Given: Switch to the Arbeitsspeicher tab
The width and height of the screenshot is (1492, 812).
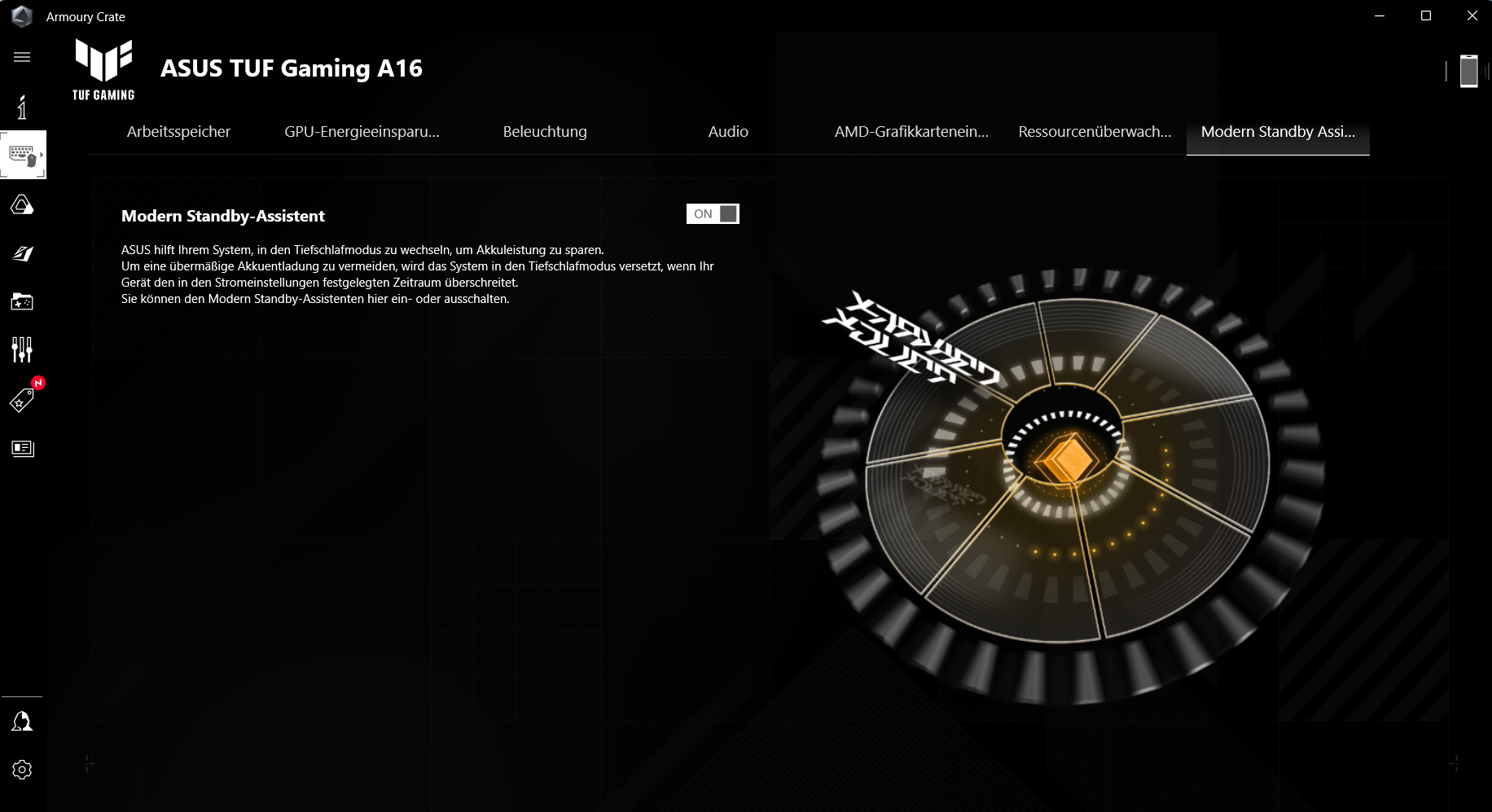Looking at the screenshot, I should pyautogui.click(x=178, y=132).
